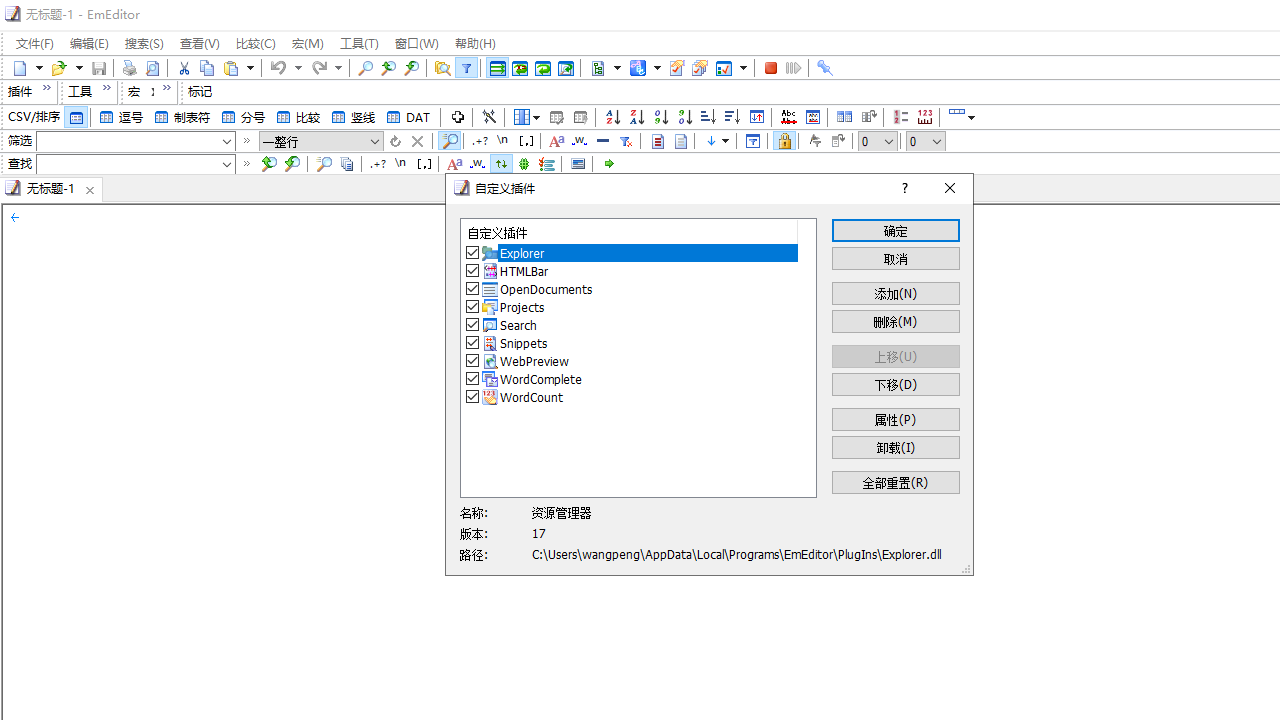Open the 查找 search history dropdown

(227, 164)
